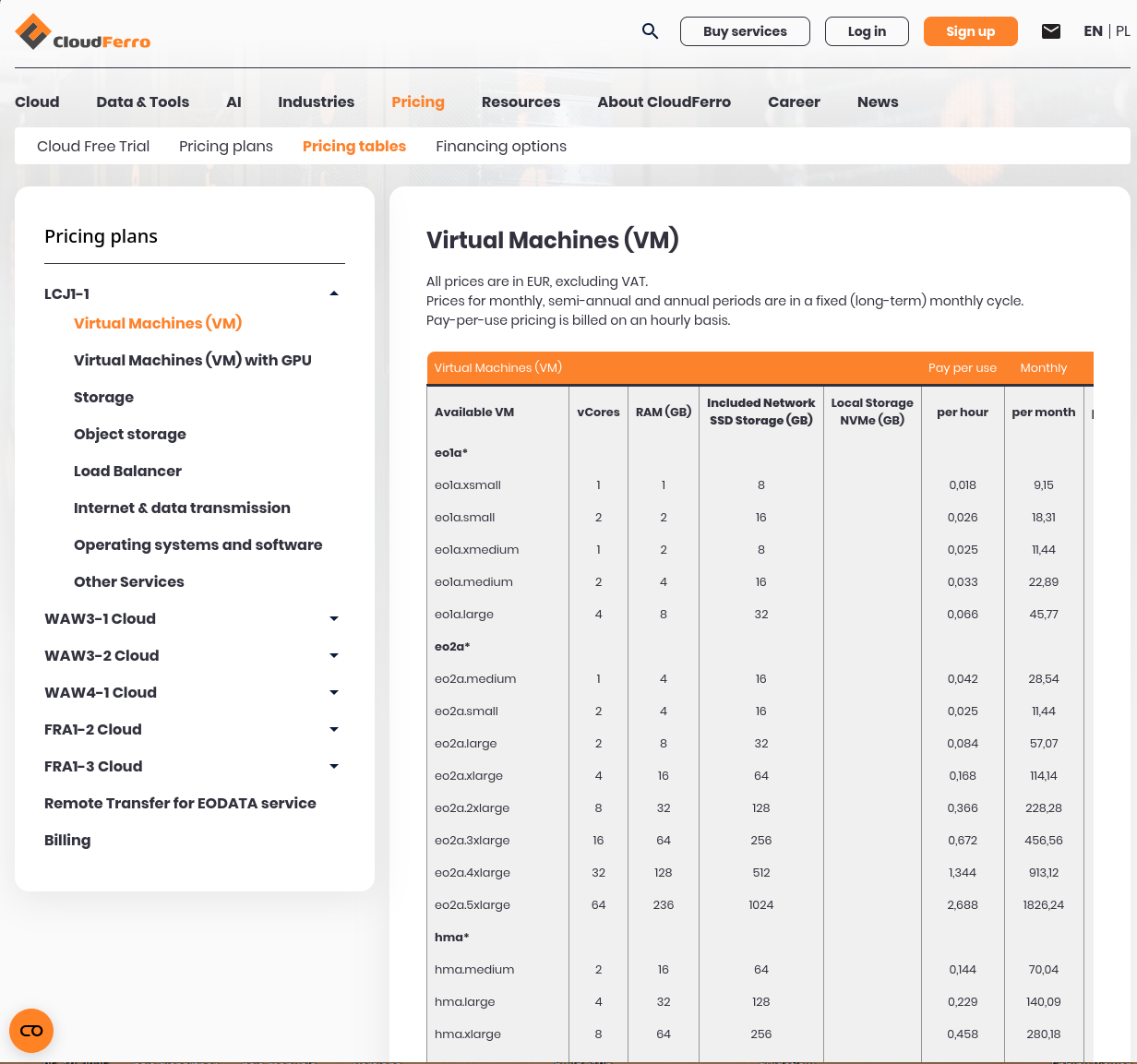
Task: Select Virtual Machines (VM) in sidebar
Action: coord(158,323)
